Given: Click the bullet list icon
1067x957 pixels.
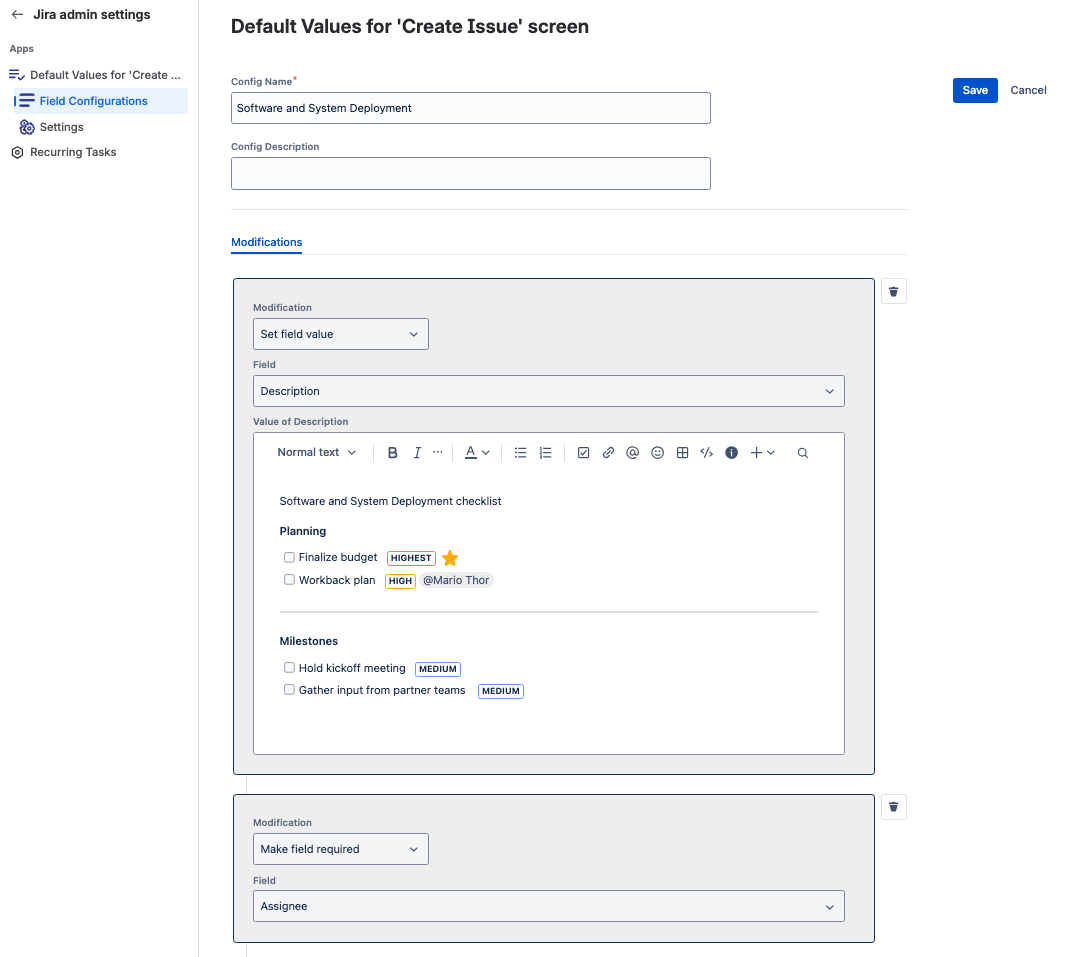Looking at the screenshot, I should [x=520, y=453].
